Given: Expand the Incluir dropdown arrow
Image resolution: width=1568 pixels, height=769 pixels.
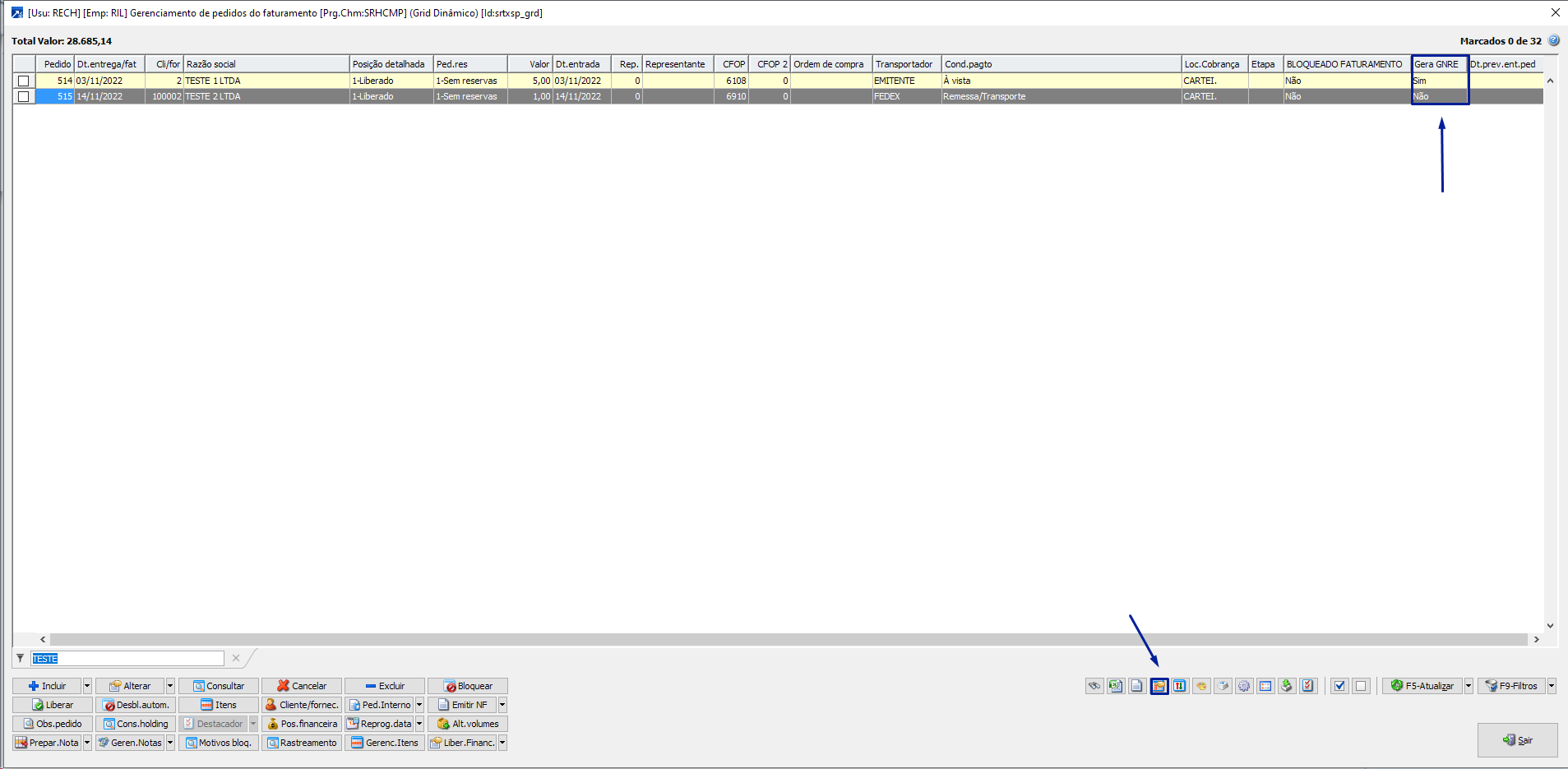Looking at the screenshot, I should coord(87,686).
